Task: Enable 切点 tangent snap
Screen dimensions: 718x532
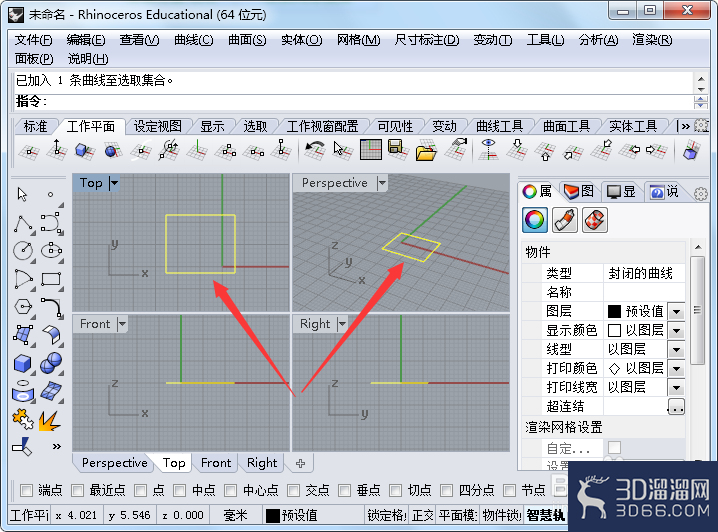Action: 395,490
